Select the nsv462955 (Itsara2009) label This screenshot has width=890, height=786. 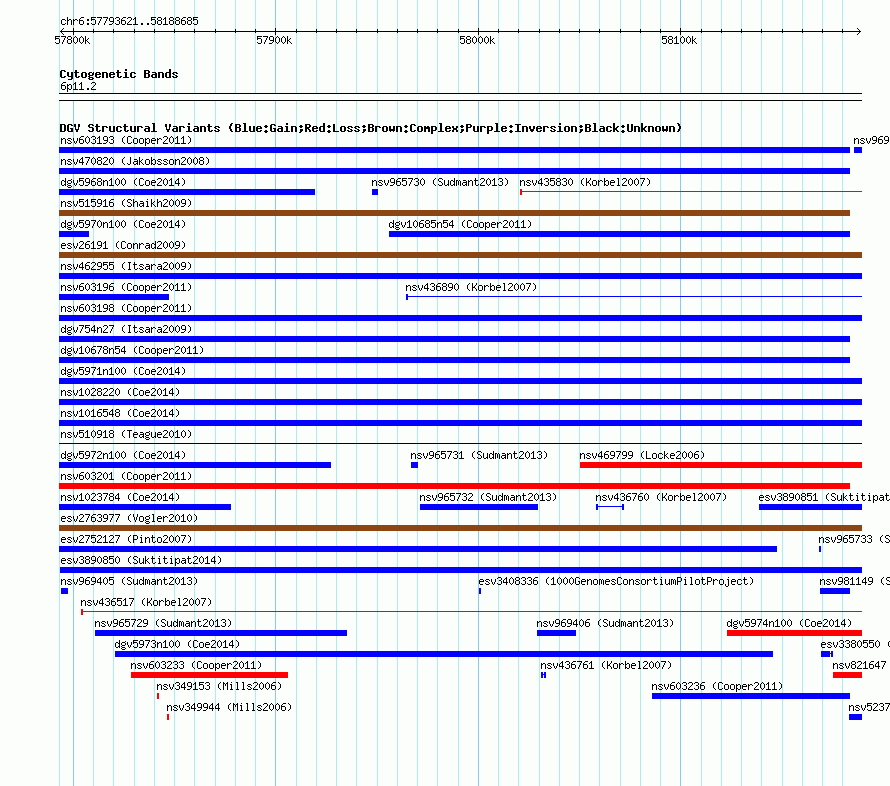click(126, 266)
